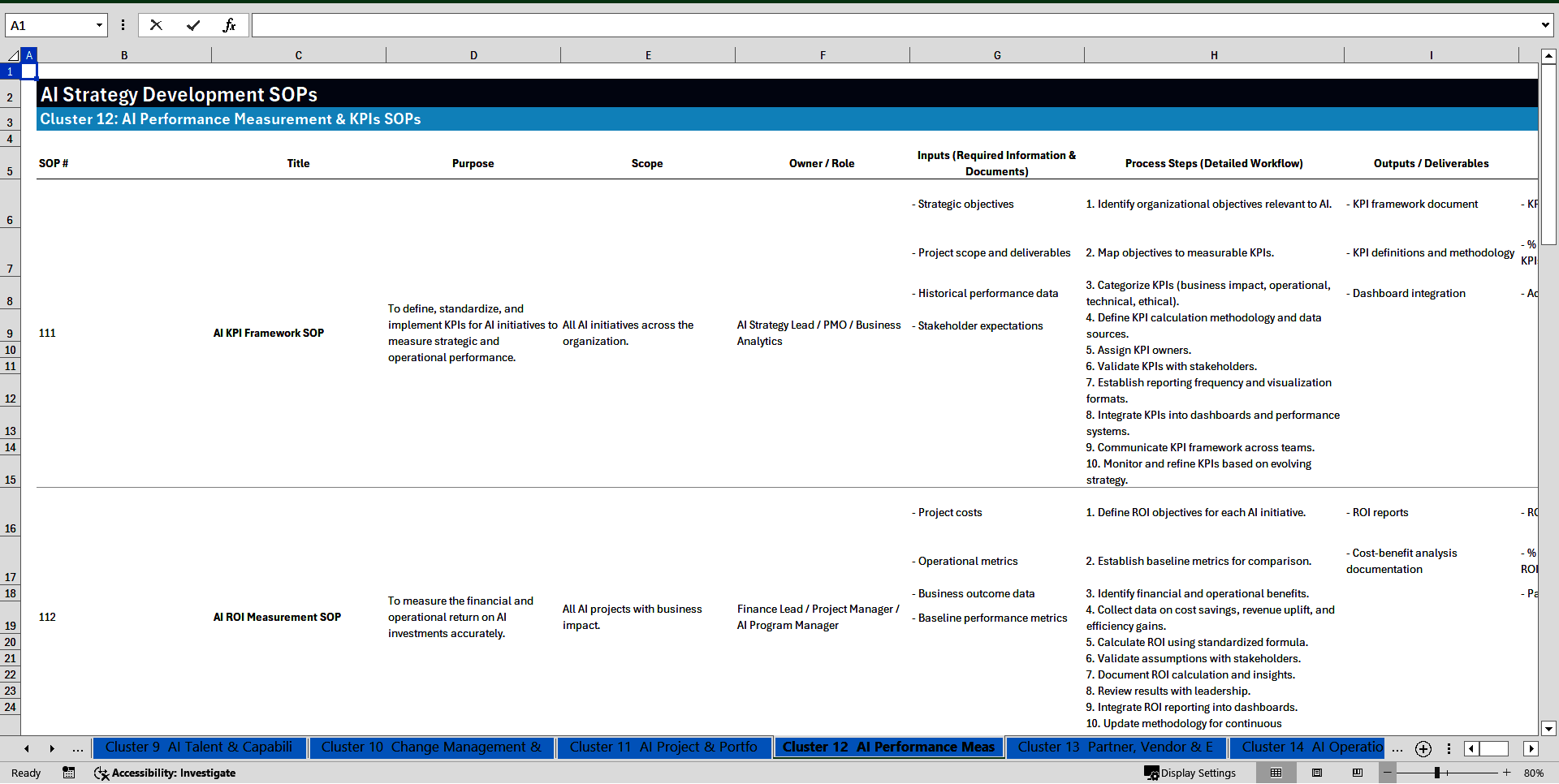Click the calendar icon next to Ready
Screen dimensions: 1559x784
(69, 773)
